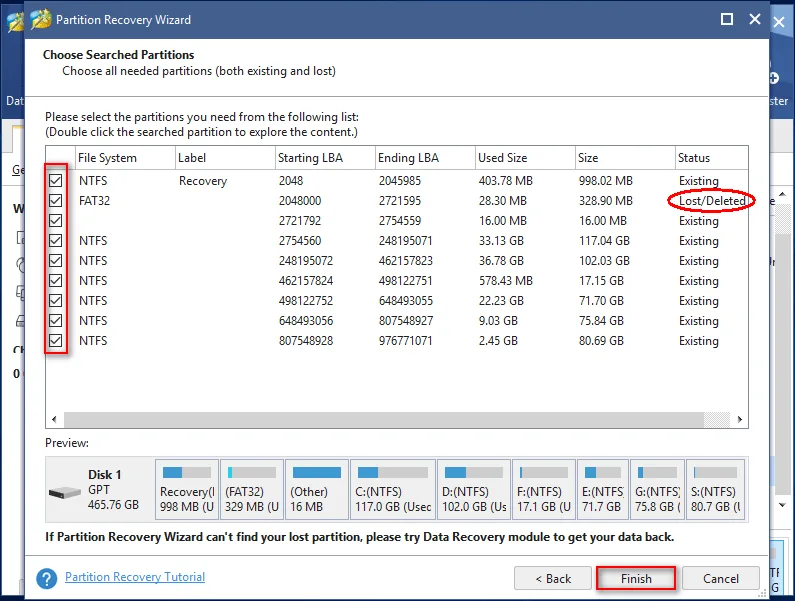
Task: Sort by Label column header
Action: coord(225,158)
